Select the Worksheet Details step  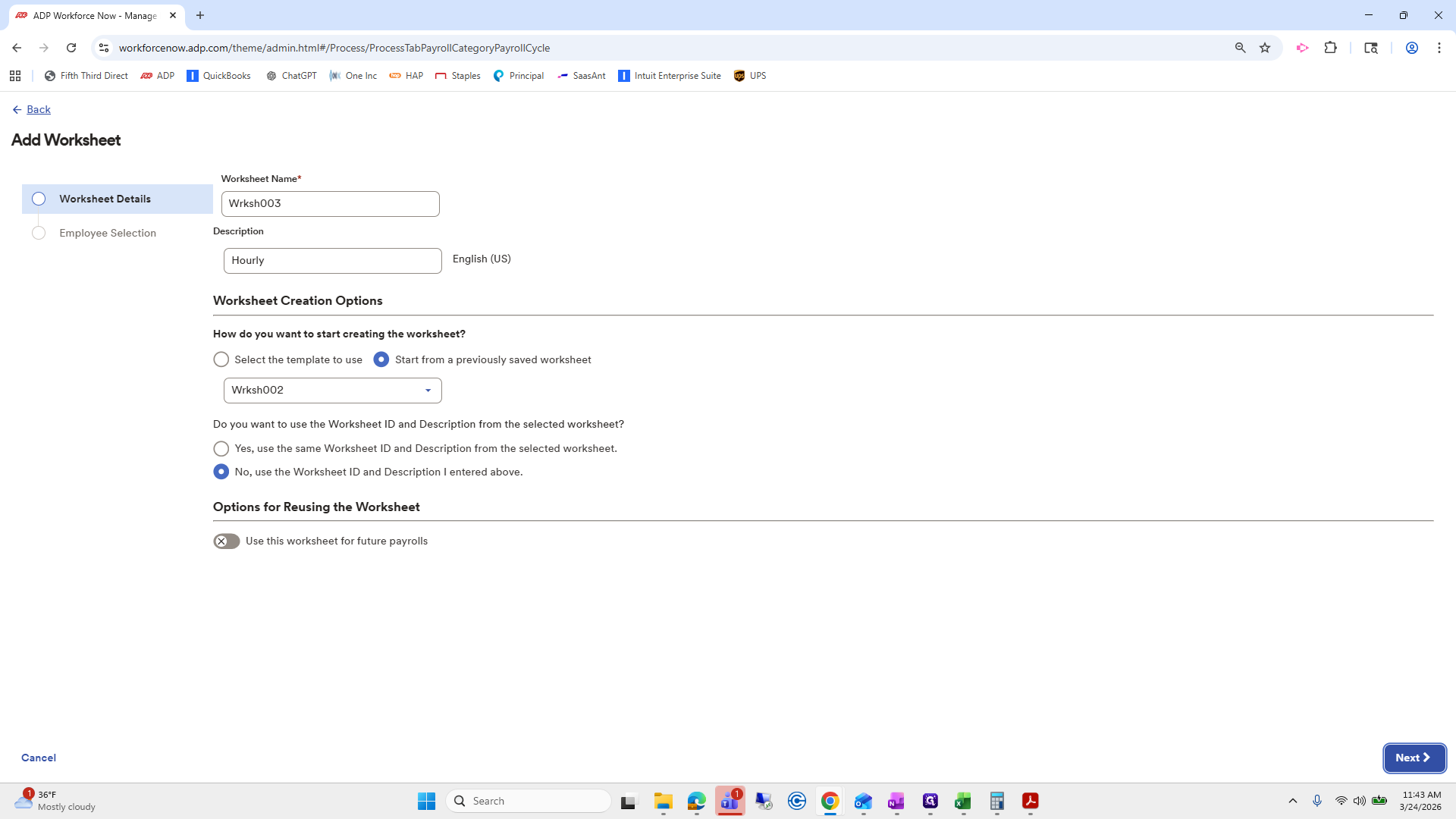click(x=105, y=199)
